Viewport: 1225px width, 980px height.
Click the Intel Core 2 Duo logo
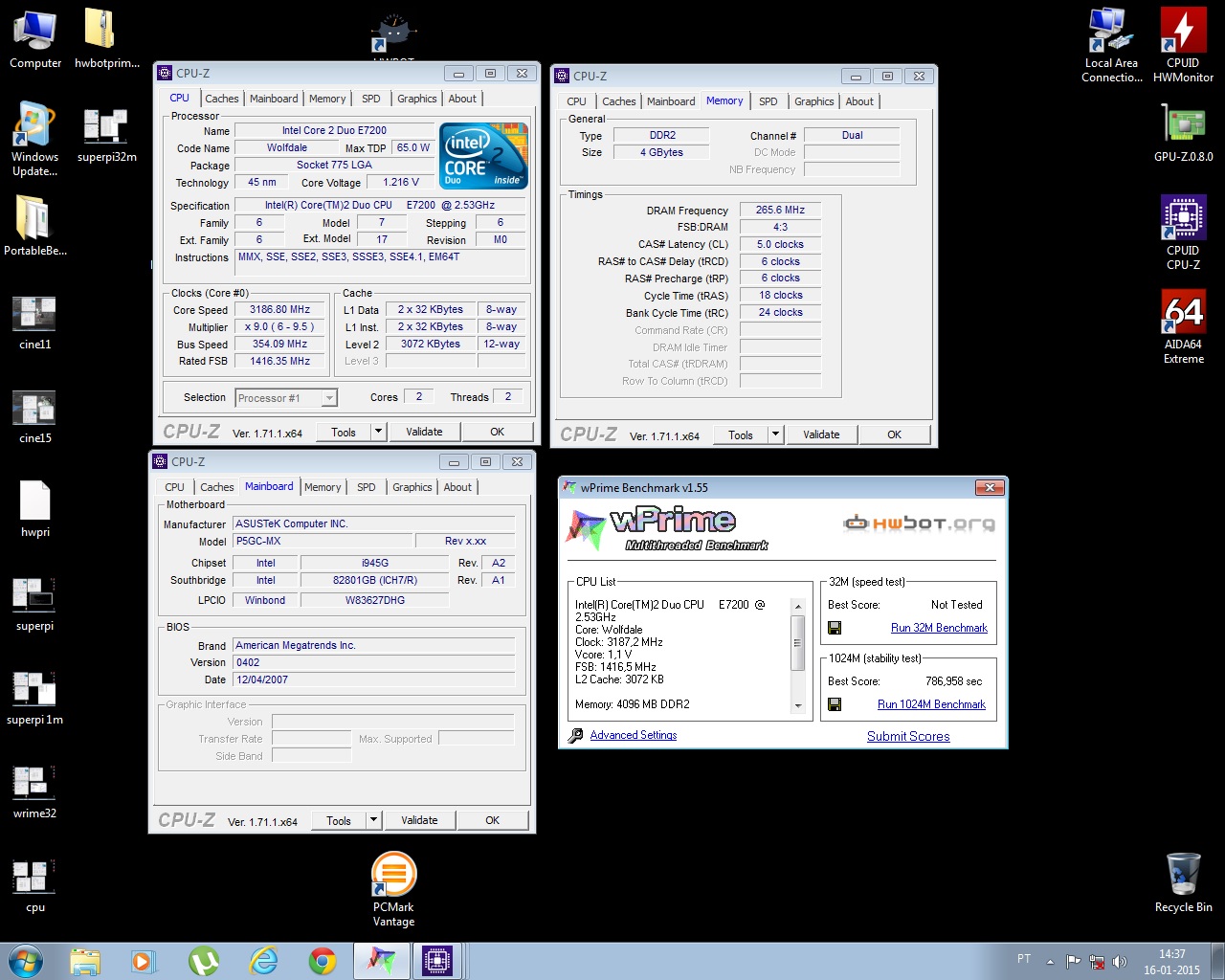pyautogui.click(x=483, y=155)
